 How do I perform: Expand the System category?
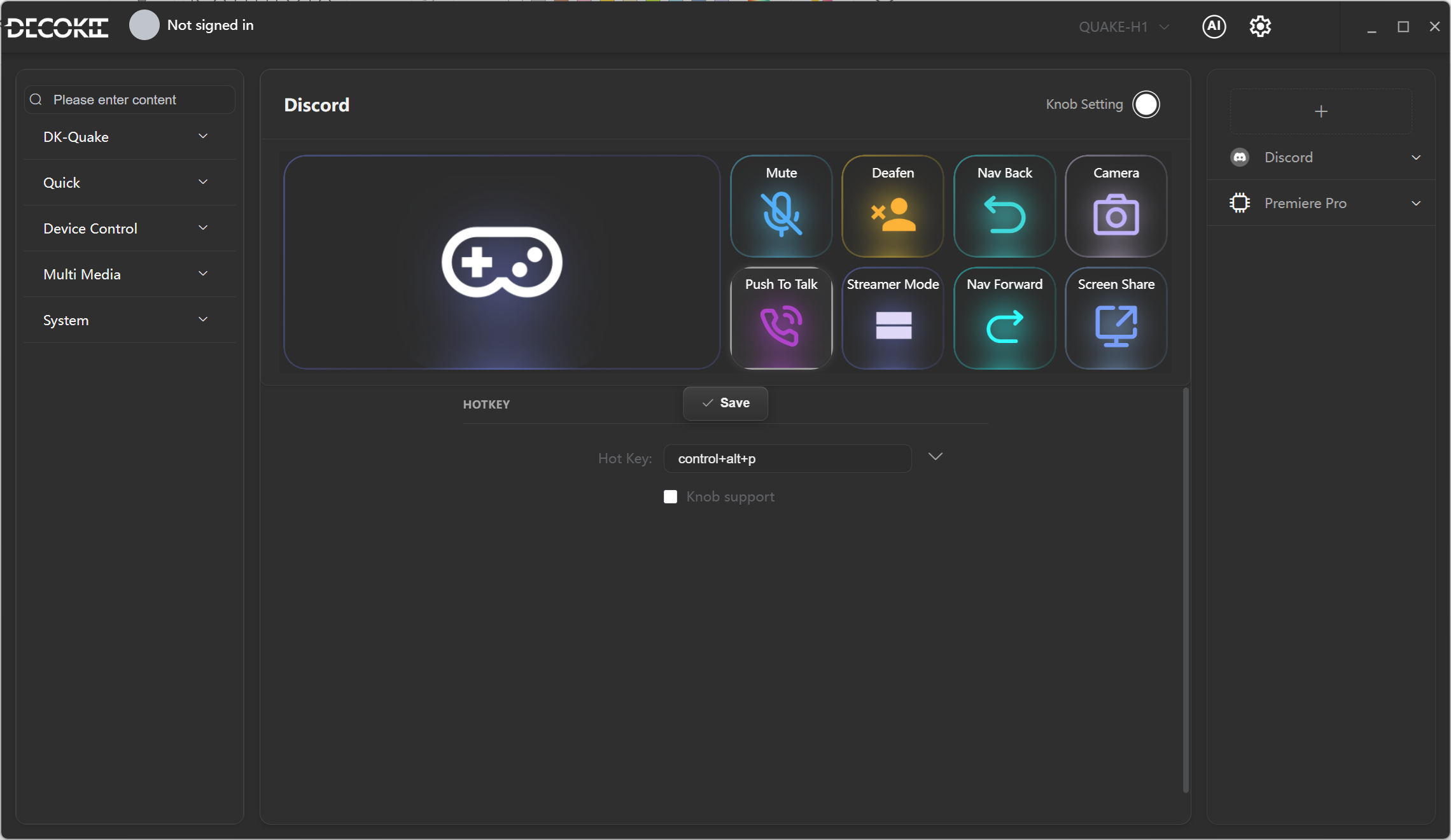pyautogui.click(x=130, y=320)
